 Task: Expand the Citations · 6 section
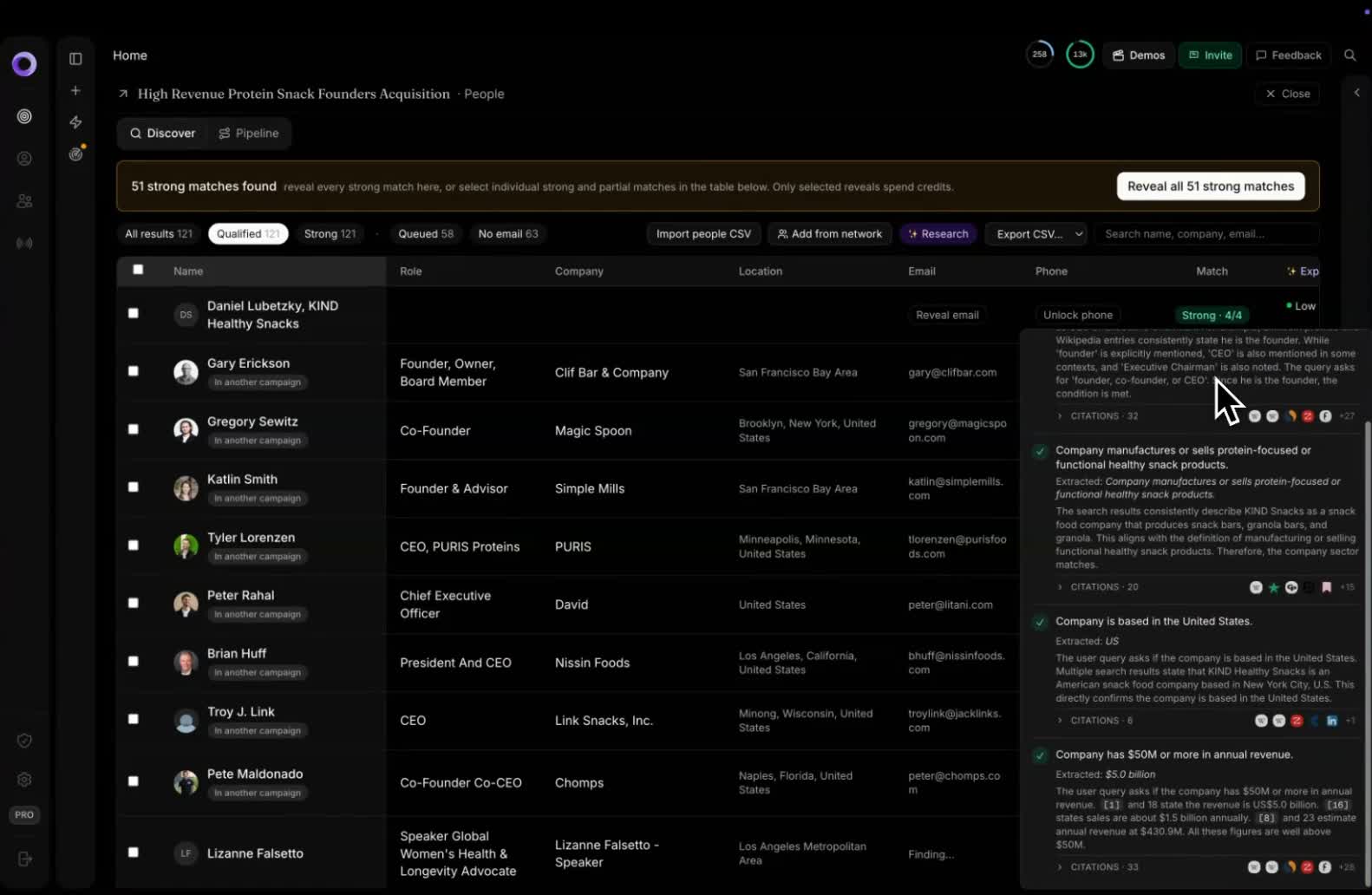point(1094,721)
